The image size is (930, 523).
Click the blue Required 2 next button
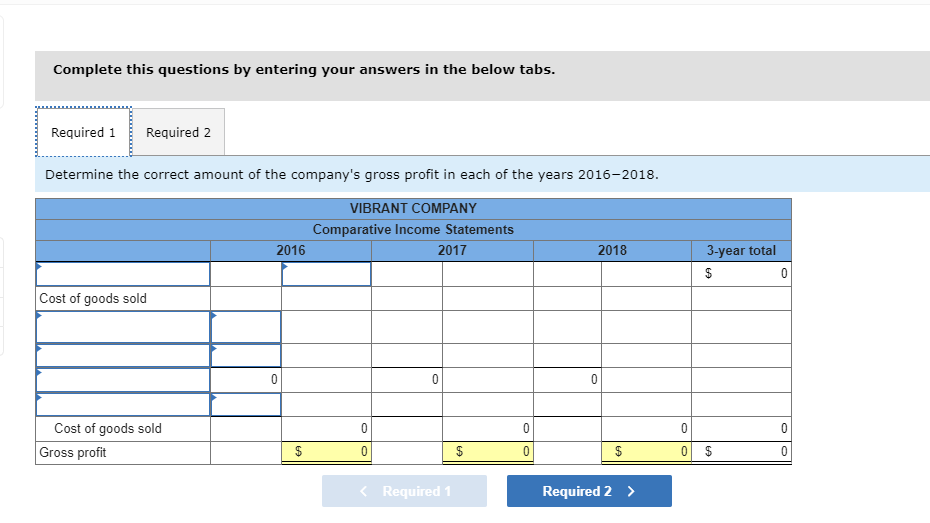pos(589,491)
